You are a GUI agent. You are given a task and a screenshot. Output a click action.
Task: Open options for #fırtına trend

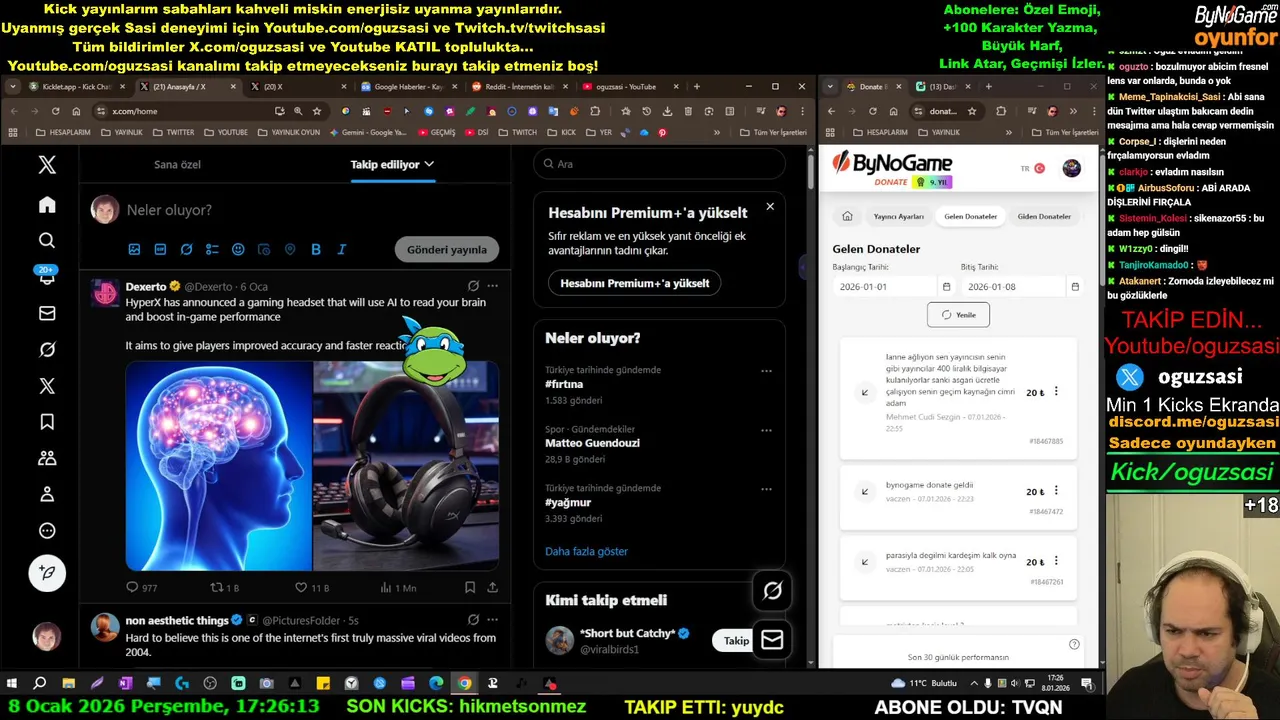click(766, 371)
